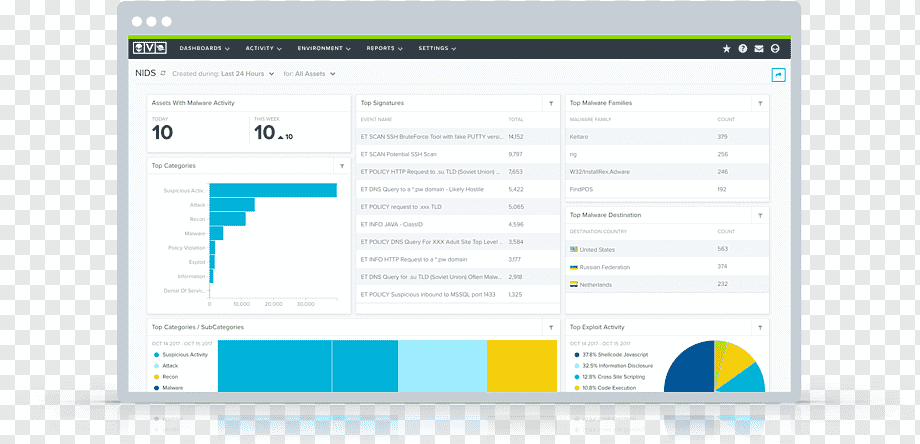The image size is (920, 444).
Task: Open the mail envelope icon
Action: (x=759, y=49)
